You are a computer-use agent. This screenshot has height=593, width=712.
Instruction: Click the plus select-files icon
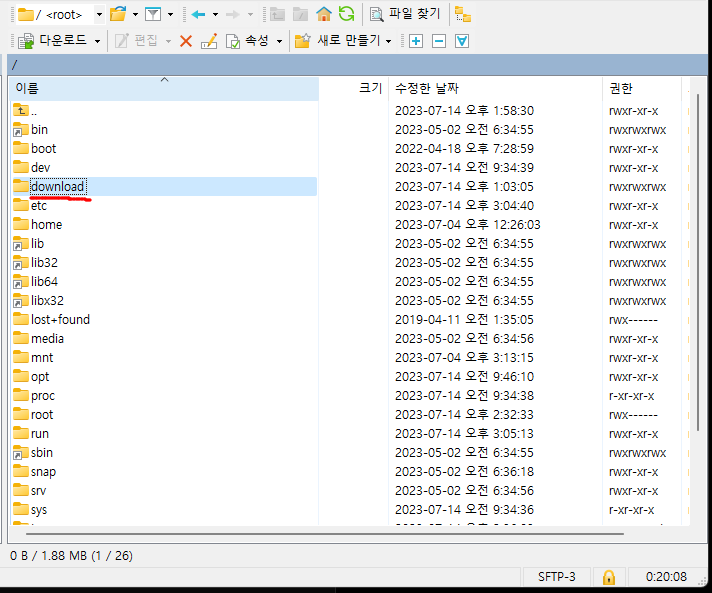point(416,41)
